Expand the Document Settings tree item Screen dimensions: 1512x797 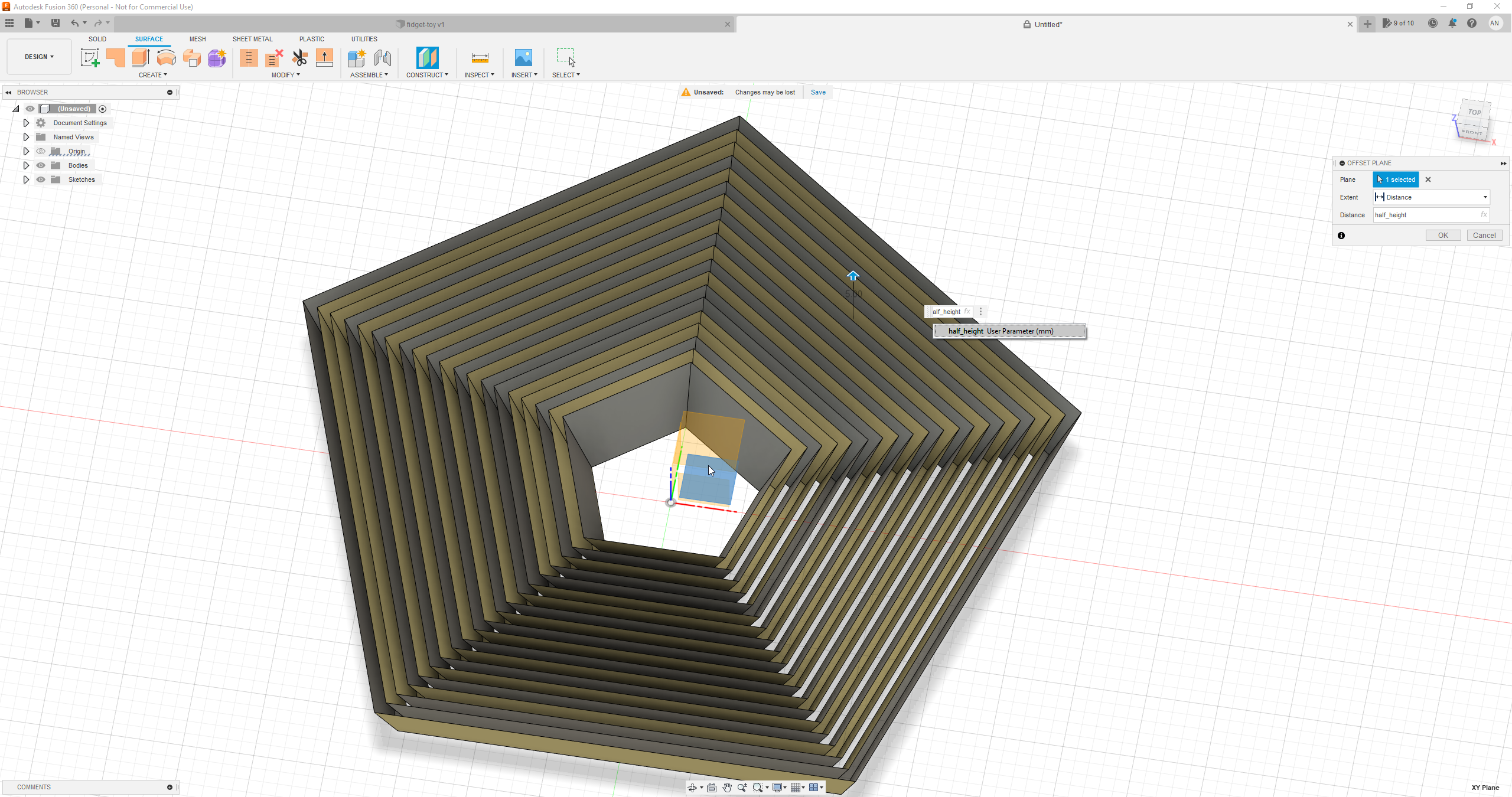(26, 122)
